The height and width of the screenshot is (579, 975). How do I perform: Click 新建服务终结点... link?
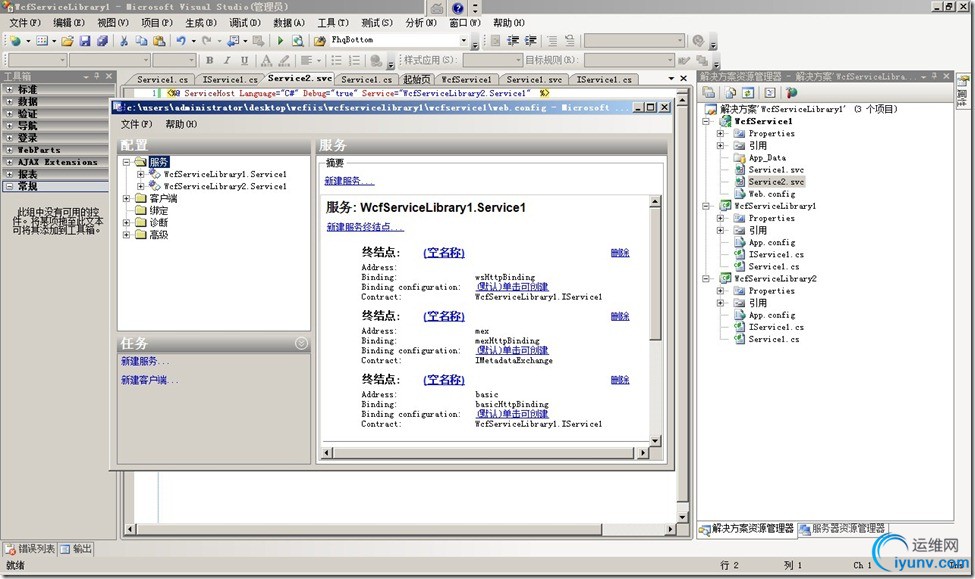(366, 226)
